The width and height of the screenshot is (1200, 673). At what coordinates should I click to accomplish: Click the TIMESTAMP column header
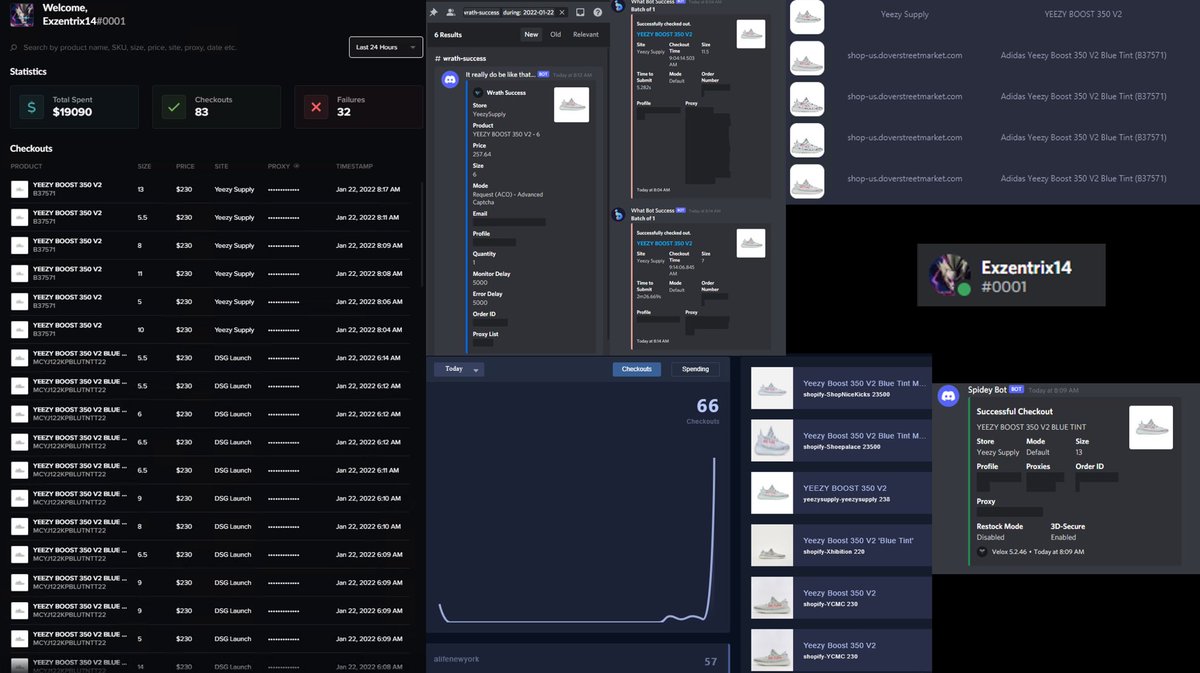tap(355, 166)
